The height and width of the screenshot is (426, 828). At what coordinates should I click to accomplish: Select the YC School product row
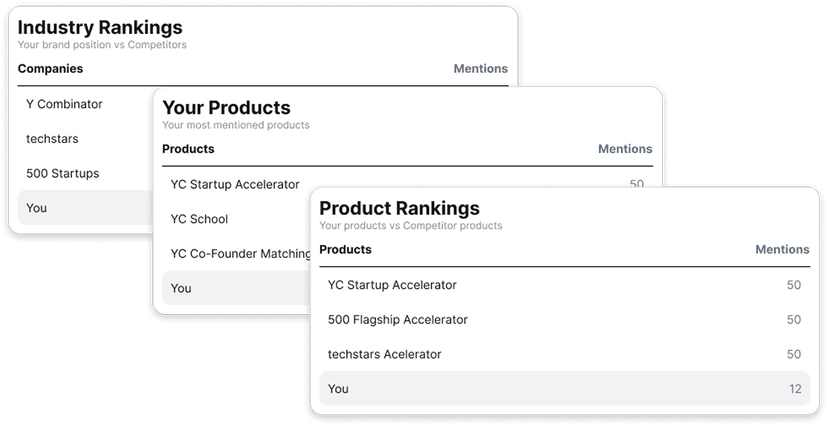point(237,219)
